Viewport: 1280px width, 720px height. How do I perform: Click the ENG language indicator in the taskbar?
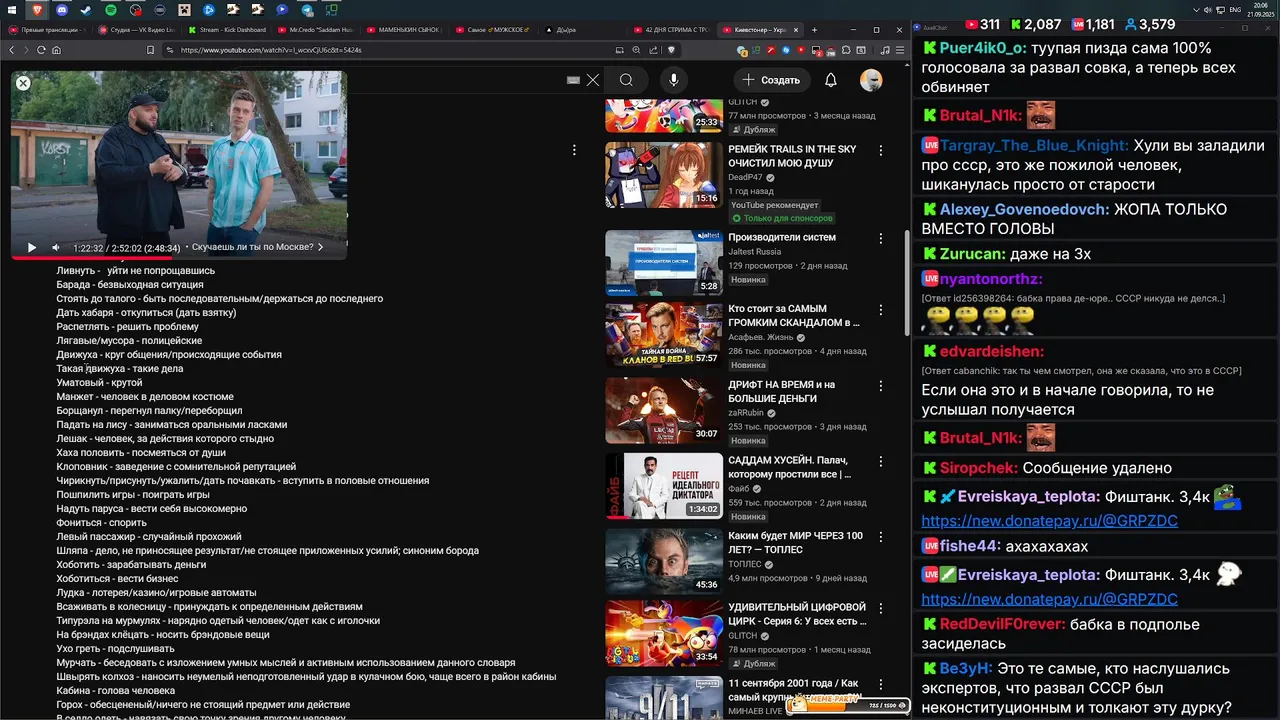[x=1235, y=9]
